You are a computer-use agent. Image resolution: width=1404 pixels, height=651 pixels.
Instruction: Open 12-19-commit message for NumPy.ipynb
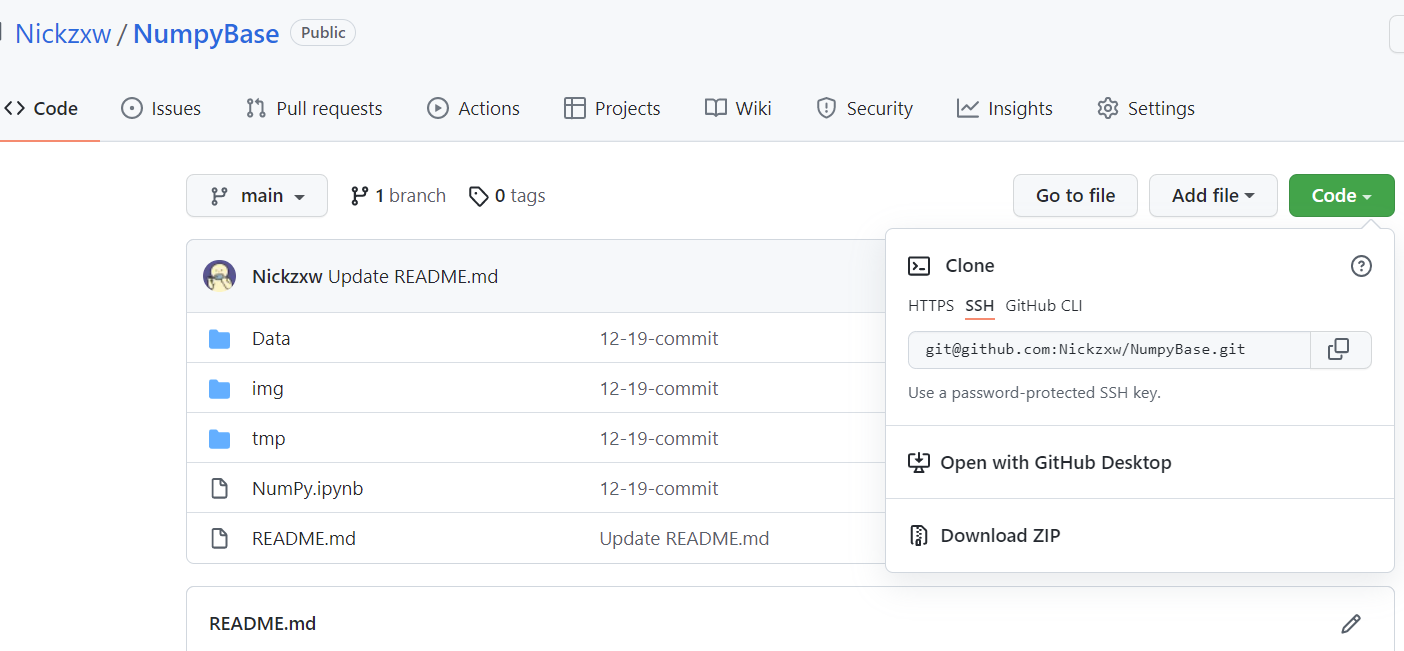659,489
